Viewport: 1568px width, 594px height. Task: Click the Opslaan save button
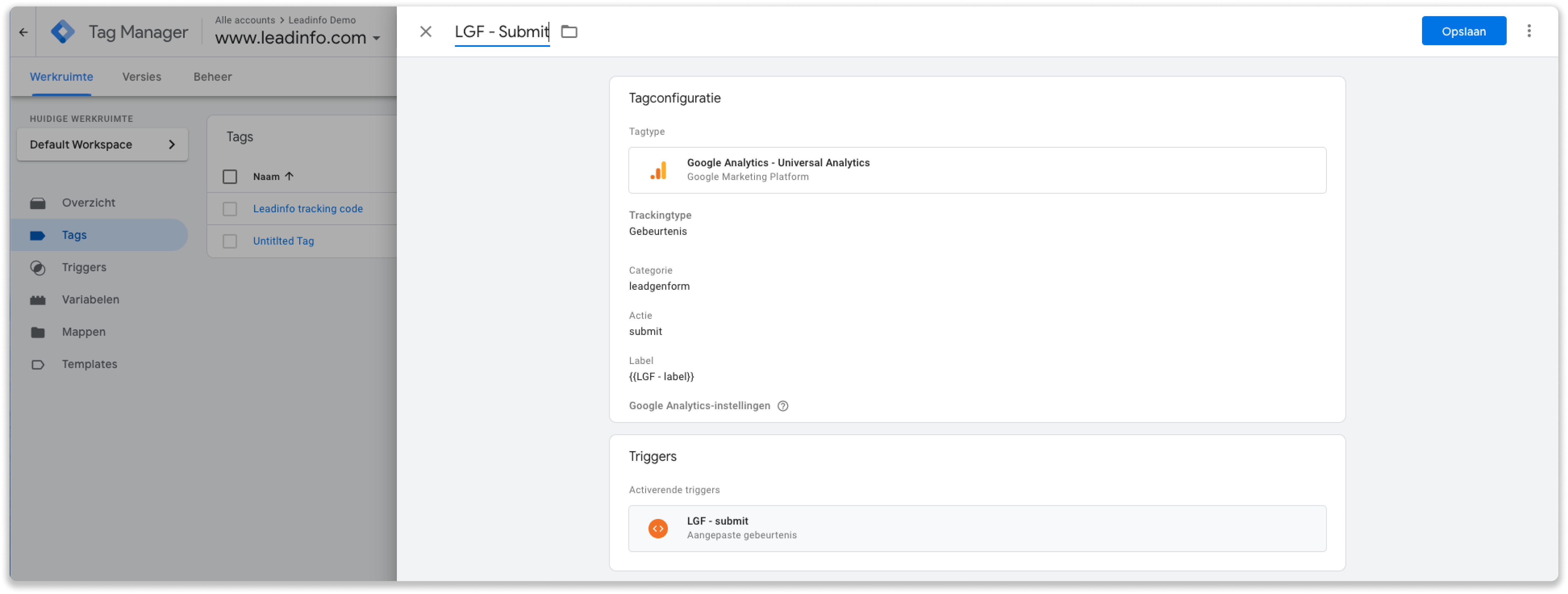tap(1463, 31)
